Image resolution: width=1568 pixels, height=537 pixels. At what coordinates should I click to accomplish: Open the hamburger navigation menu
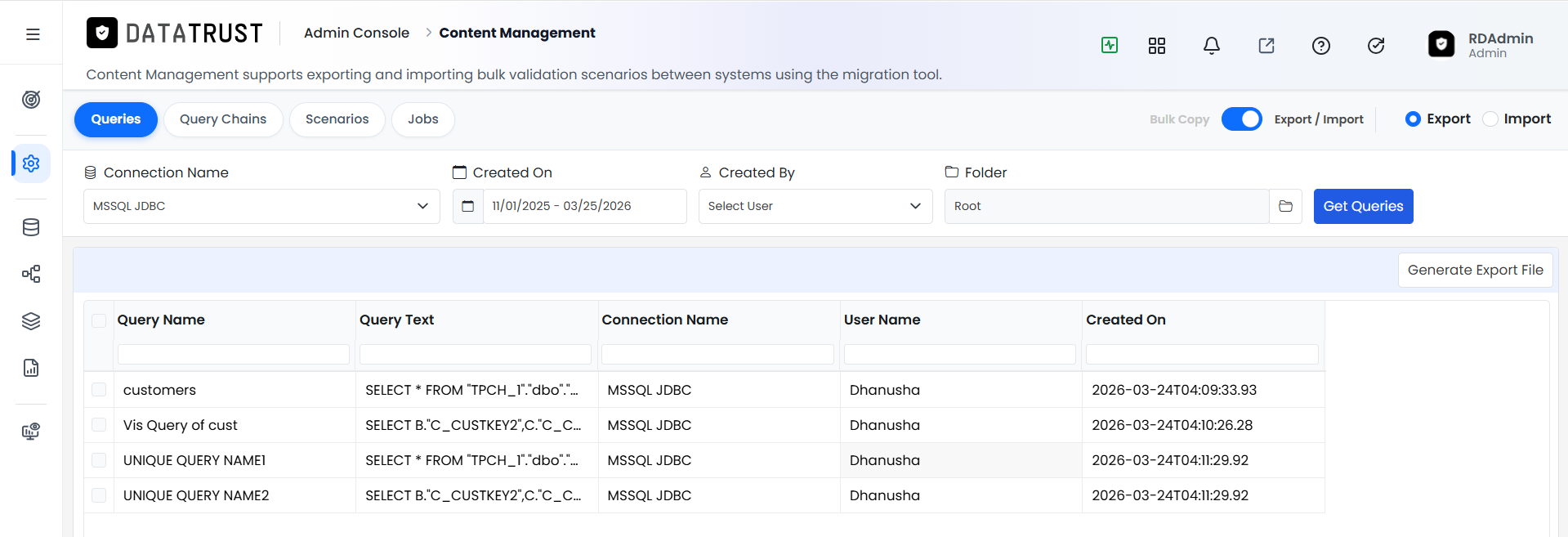33,34
